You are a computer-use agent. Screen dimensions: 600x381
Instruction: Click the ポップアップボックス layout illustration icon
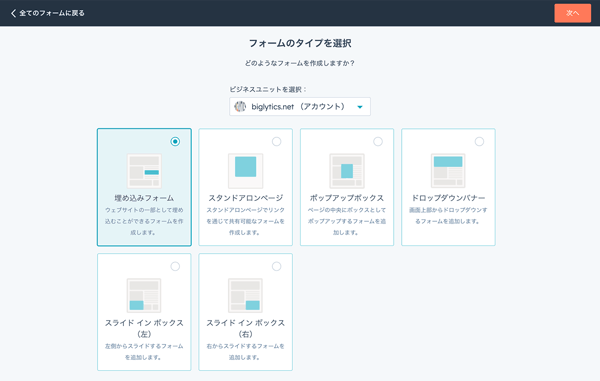click(347, 171)
